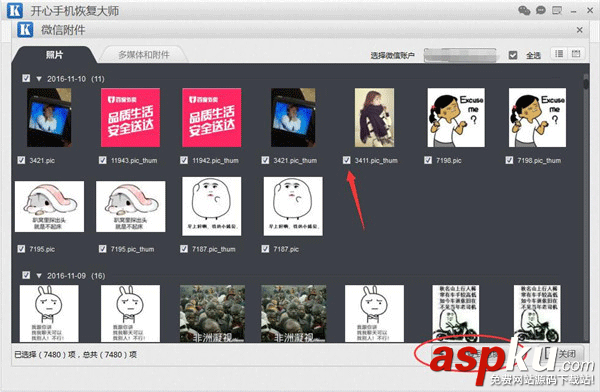The width and height of the screenshot is (600, 392).
Task: Uncheck 7187.pic_thum checkbox
Action: pos(184,249)
